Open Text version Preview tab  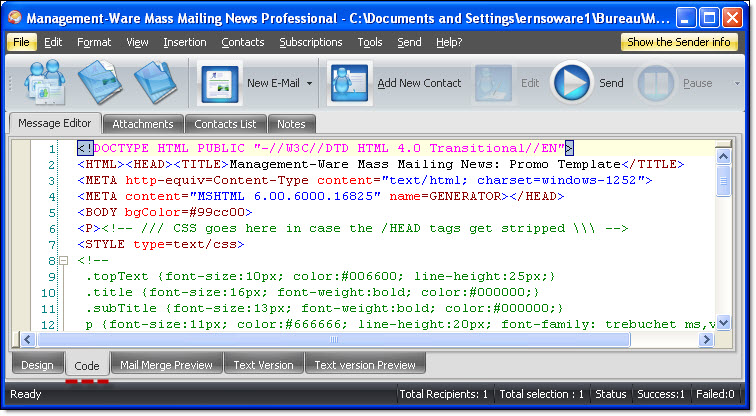click(365, 365)
